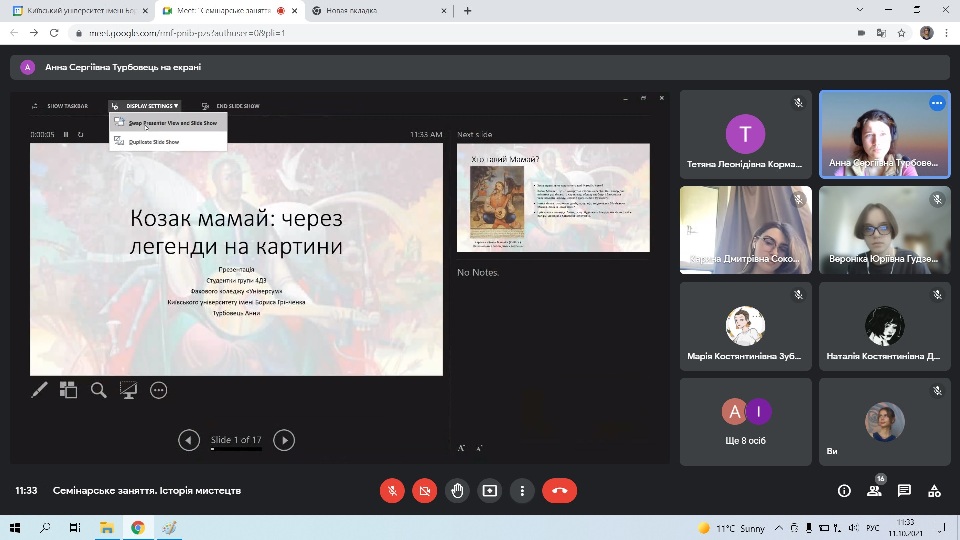The image size is (960, 540).
Task: Turn on the camera in Meet
Action: coord(425,490)
